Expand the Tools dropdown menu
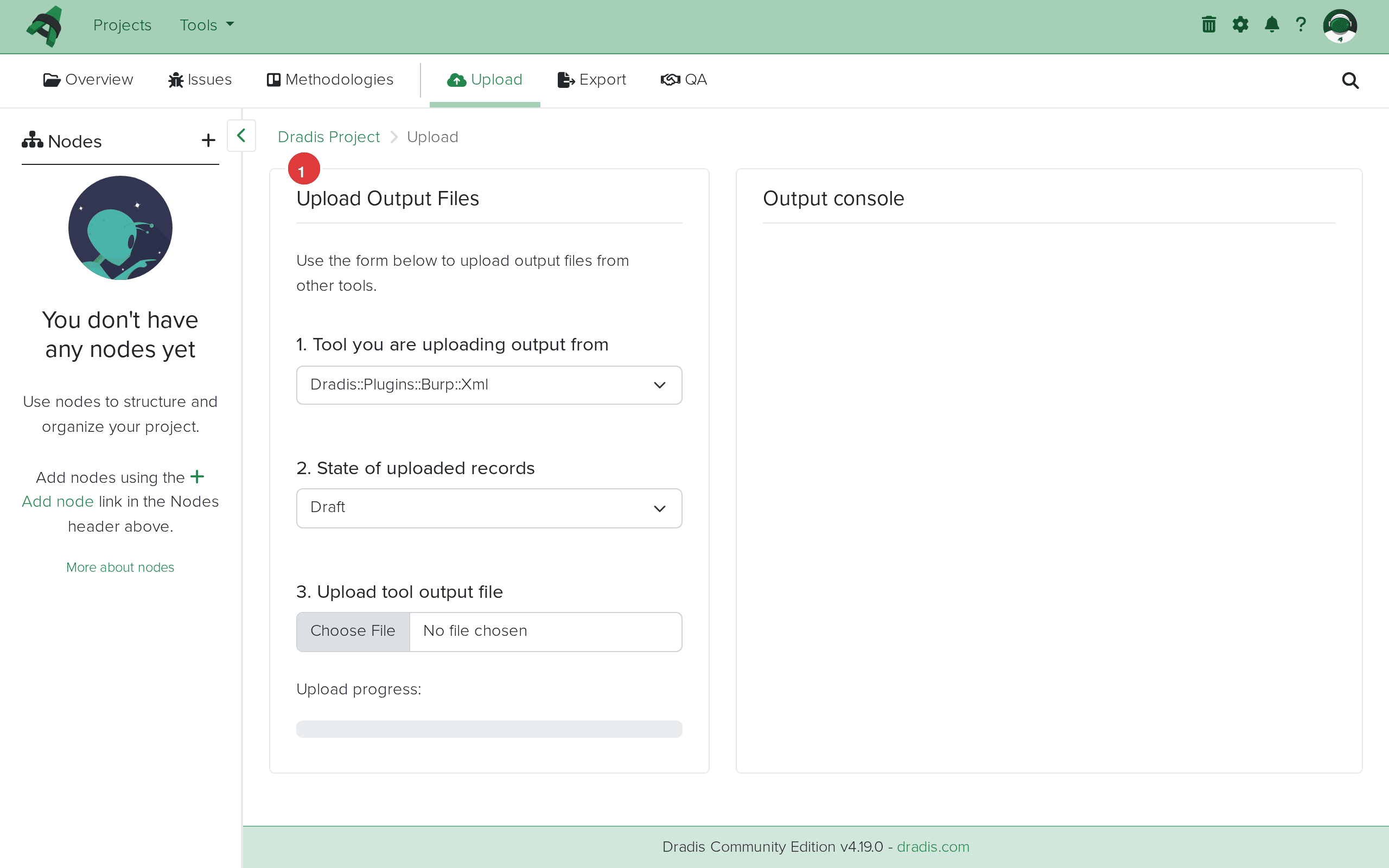Image resolution: width=1389 pixels, height=868 pixels. point(207,25)
